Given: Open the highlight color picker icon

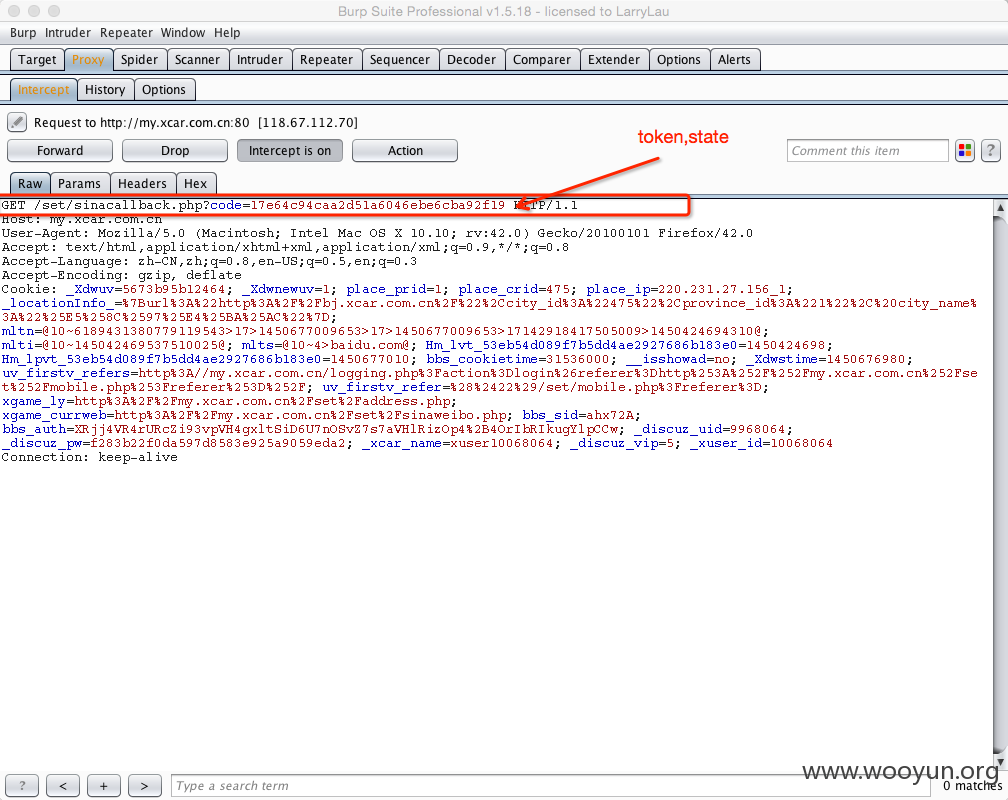Looking at the screenshot, I should (964, 150).
